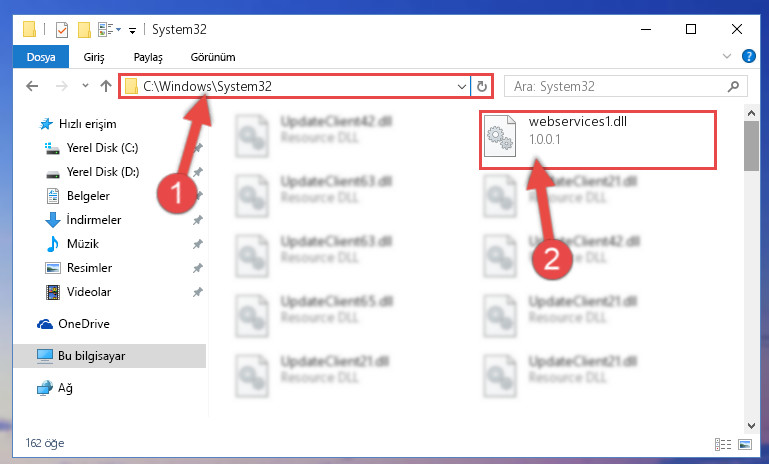The width and height of the screenshot is (769, 464).
Task: Expand the address bar history dropdown
Action: pyautogui.click(x=461, y=86)
